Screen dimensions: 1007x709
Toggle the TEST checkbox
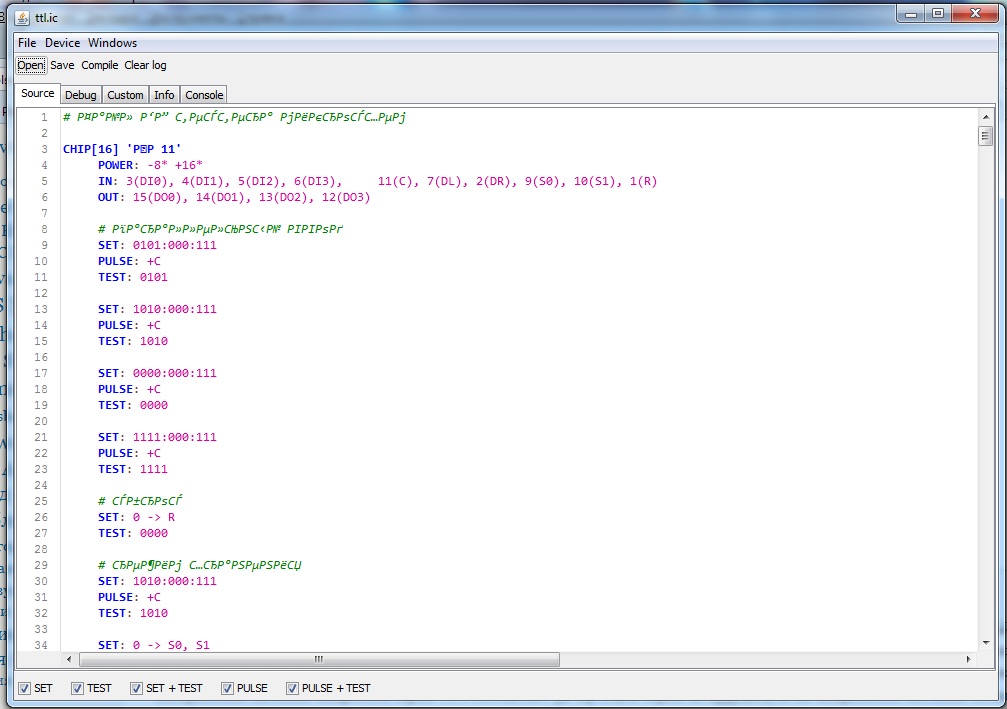click(77, 688)
